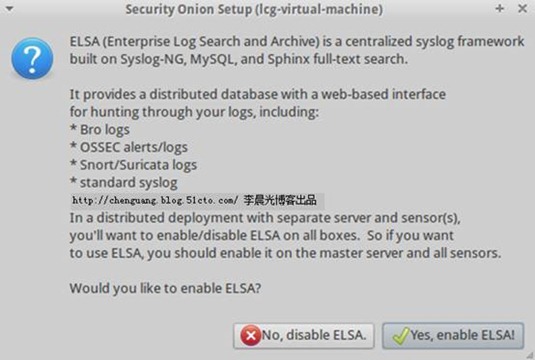Choose "No, disable ELSA."
Viewport: 535px width, 360px height.
304,336
